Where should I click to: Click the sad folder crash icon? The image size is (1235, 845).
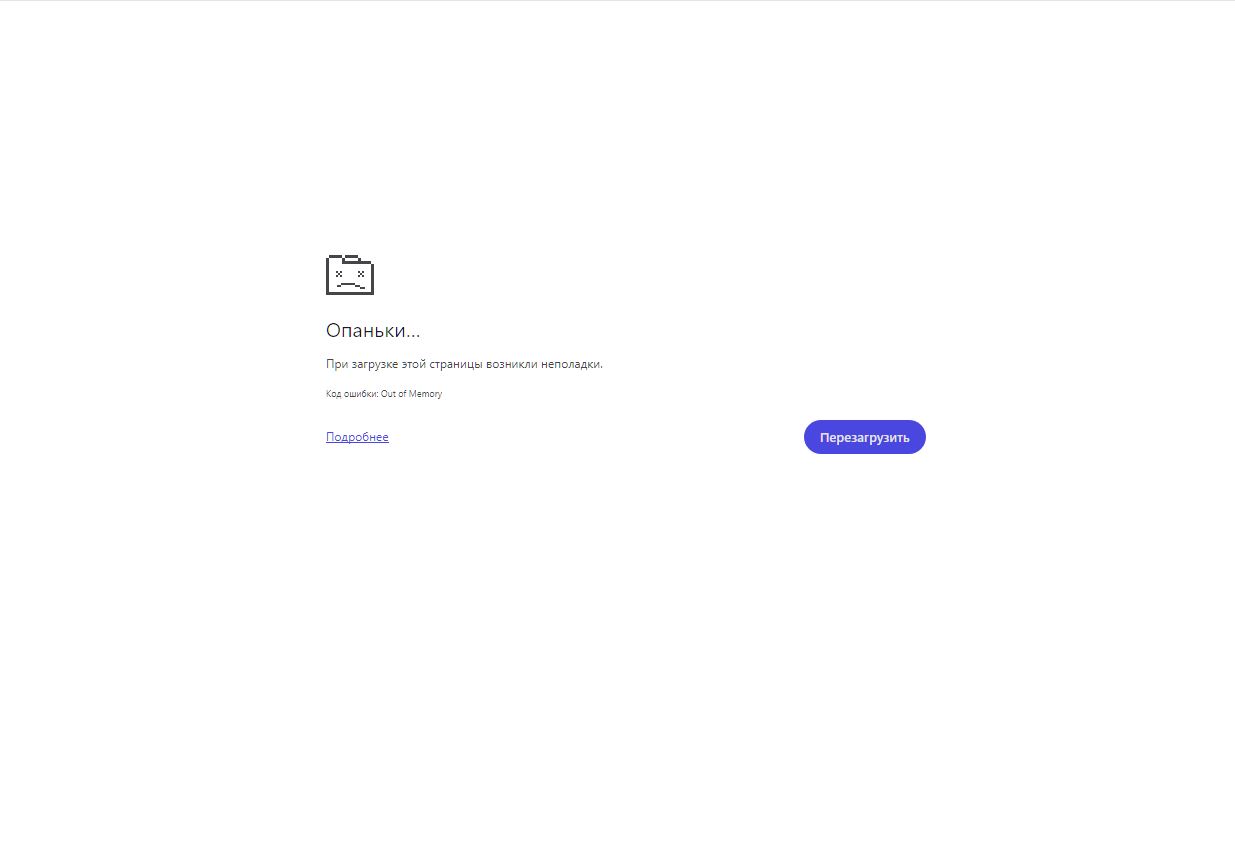click(x=350, y=275)
